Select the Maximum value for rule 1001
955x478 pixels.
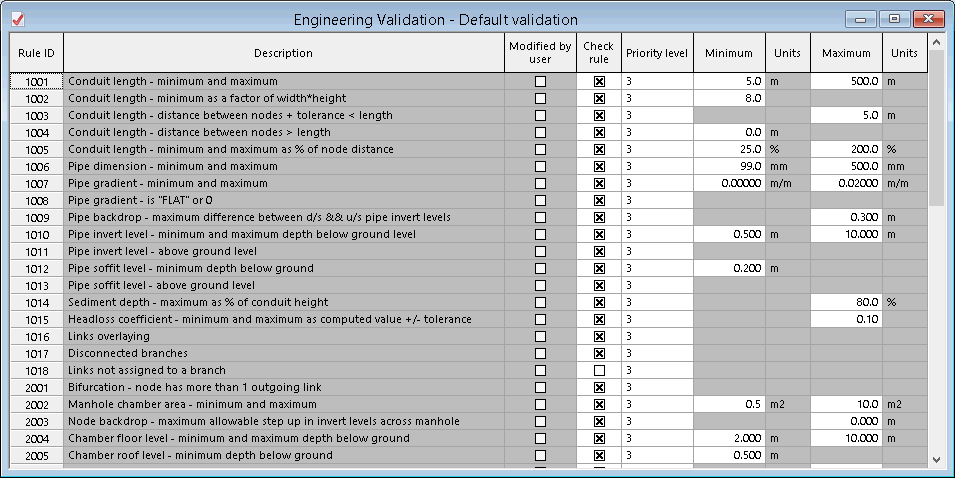(x=845, y=81)
